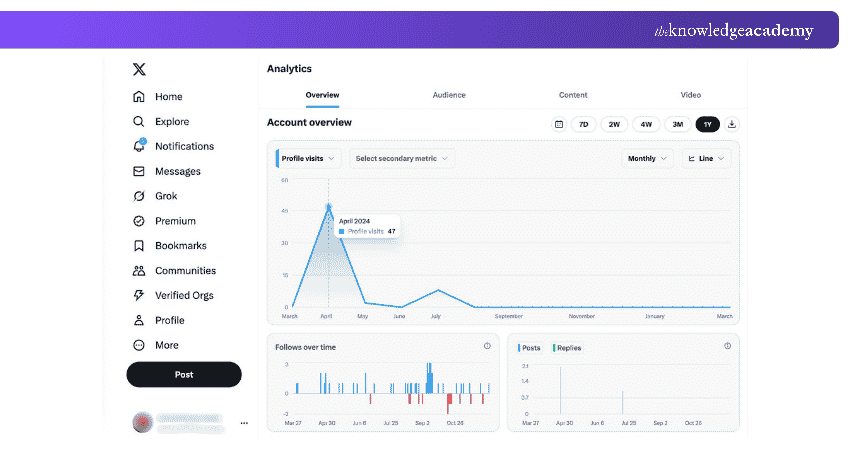850x450 pixels.
Task: Select the 2W time range
Action: point(614,124)
